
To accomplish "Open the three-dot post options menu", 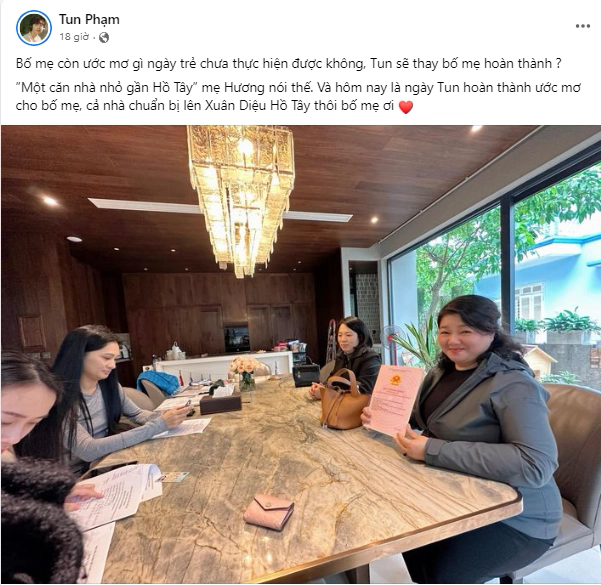I will [x=583, y=26].
